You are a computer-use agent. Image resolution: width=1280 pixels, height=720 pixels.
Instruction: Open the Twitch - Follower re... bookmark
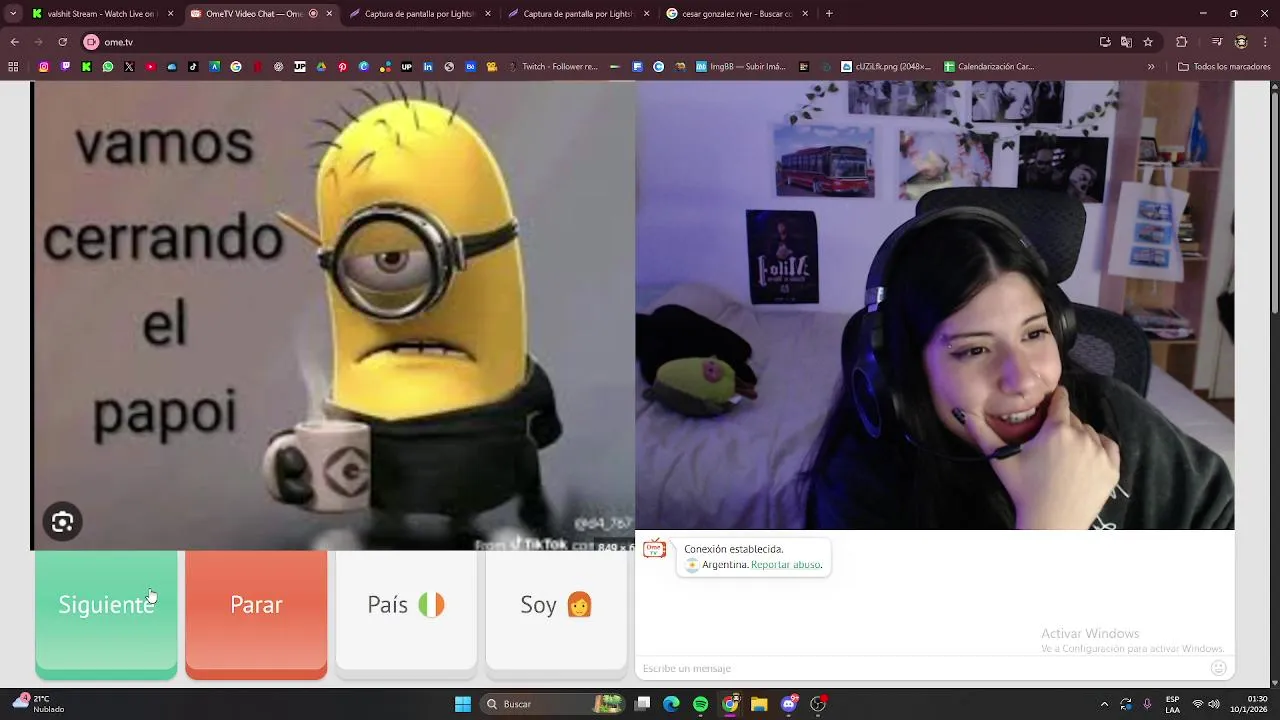553,67
